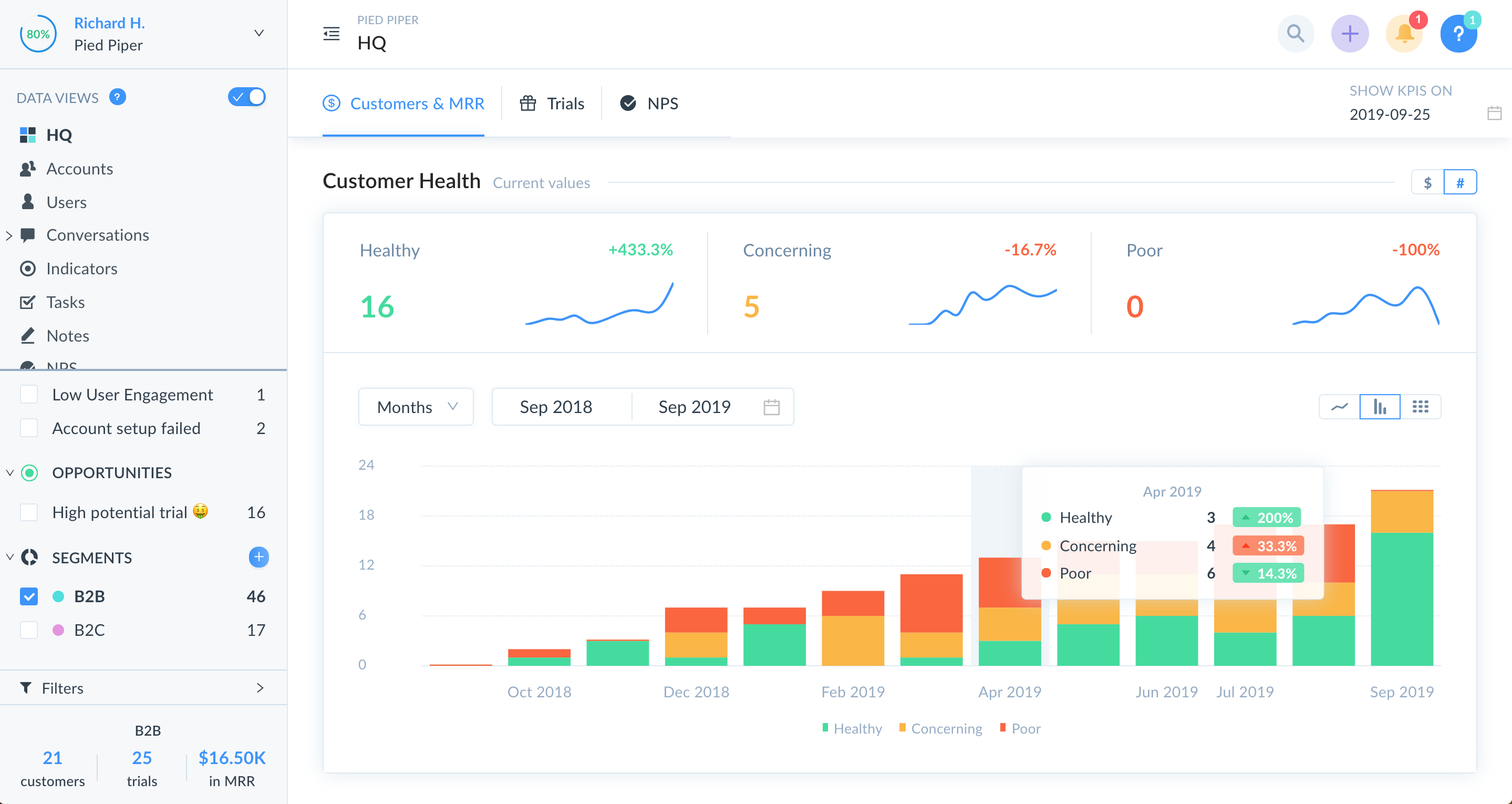This screenshot has width=1512, height=804.
Task: Show values in dollars with $ button
Action: (x=1427, y=183)
